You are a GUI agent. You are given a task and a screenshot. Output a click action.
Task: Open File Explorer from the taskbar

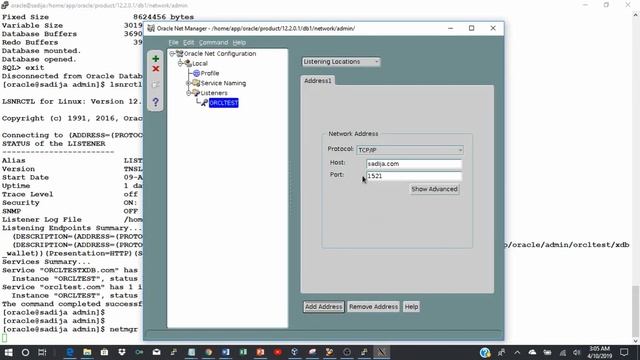[x=87, y=352]
